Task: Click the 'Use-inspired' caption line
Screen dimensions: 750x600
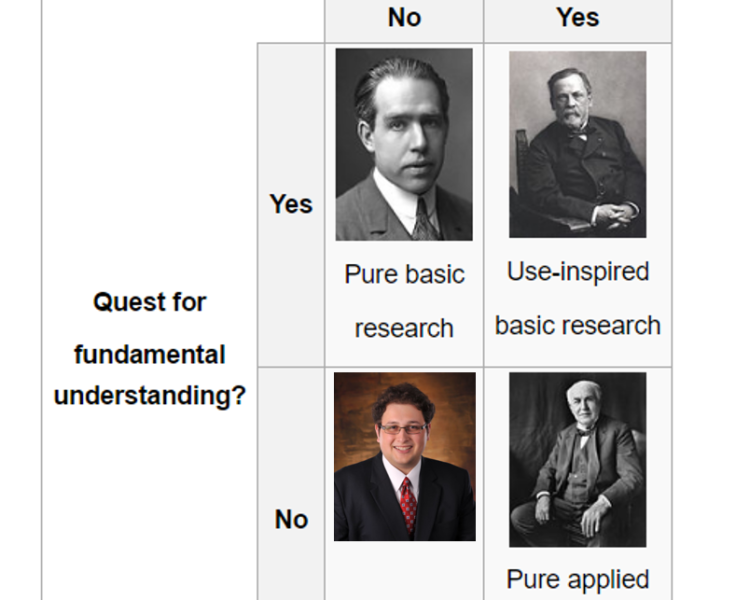Action: point(577,272)
